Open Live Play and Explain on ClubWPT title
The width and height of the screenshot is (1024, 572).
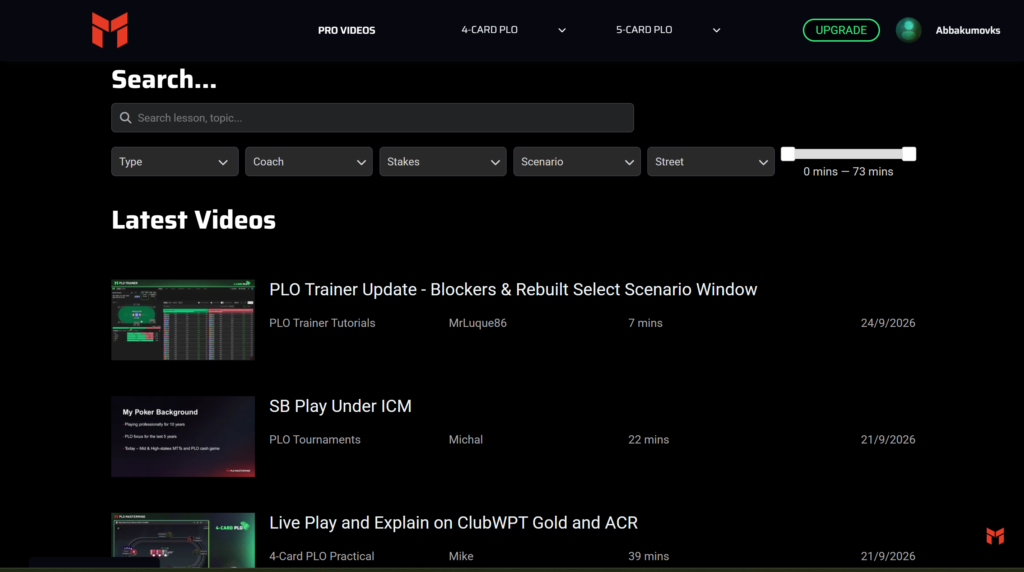click(x=453, y=523)
